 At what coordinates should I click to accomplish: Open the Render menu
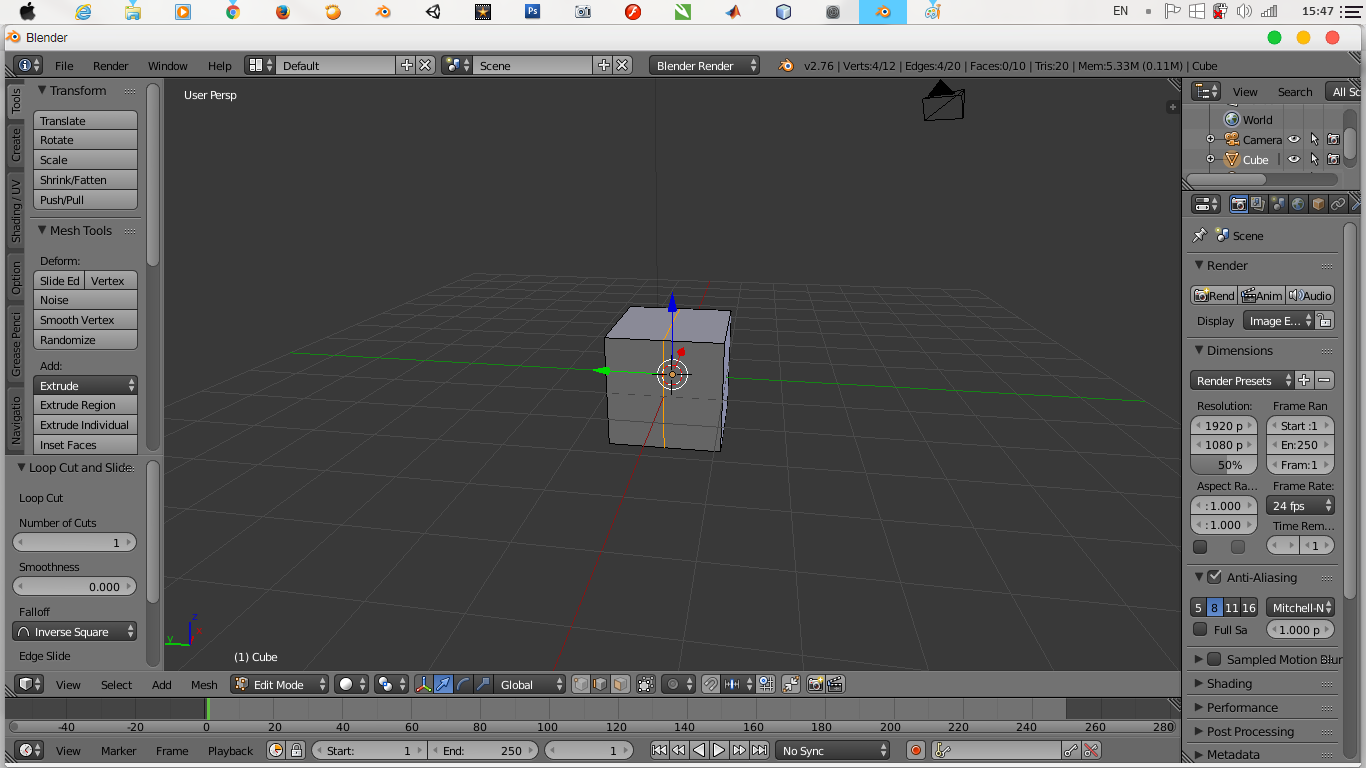pyautogui.click(x=110, y=66)
